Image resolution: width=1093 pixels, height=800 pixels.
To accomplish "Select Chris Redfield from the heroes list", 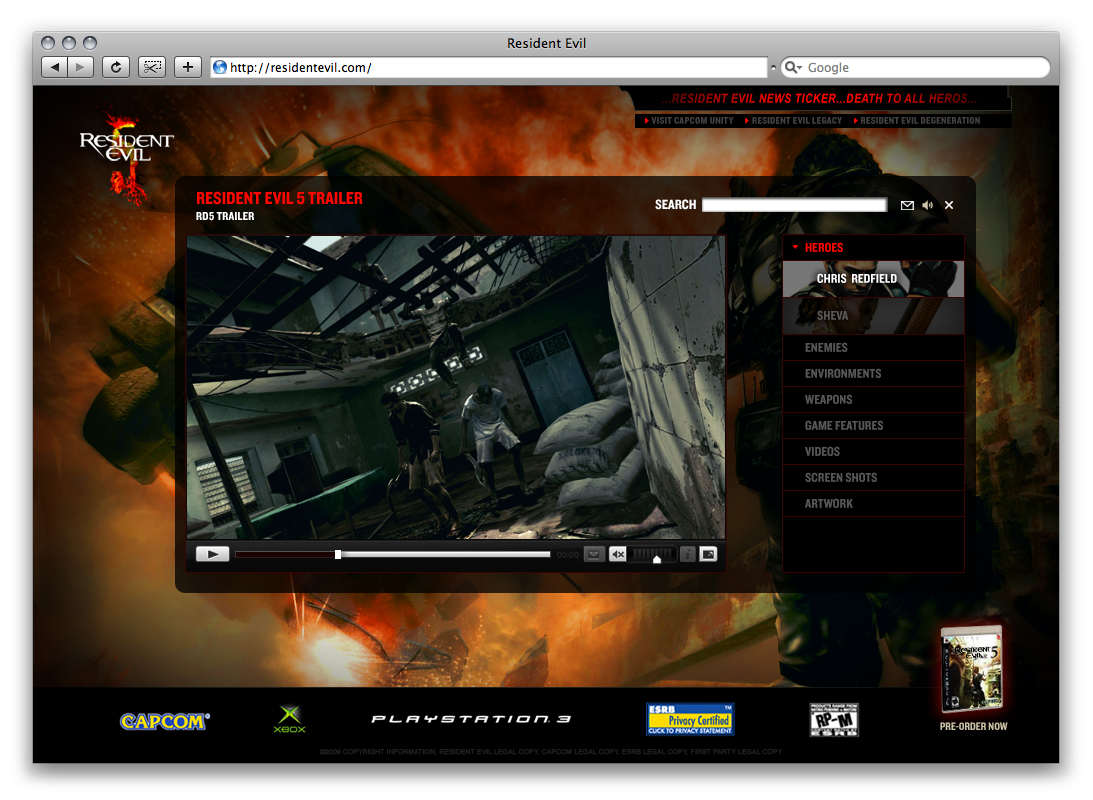I will [856, 279].
